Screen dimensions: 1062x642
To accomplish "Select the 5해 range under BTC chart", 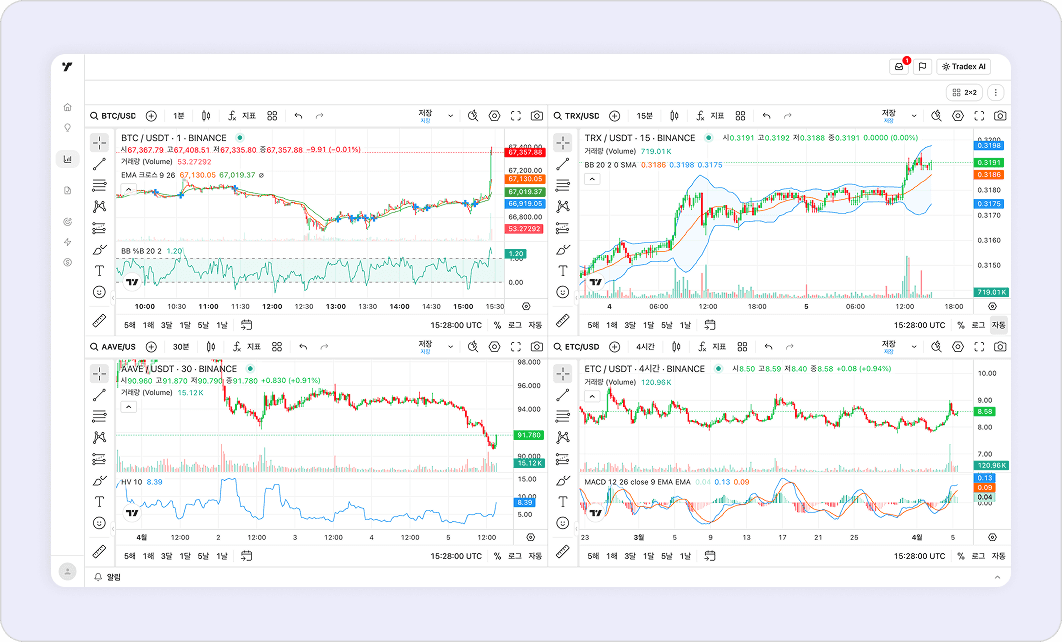I will [129, 325].
